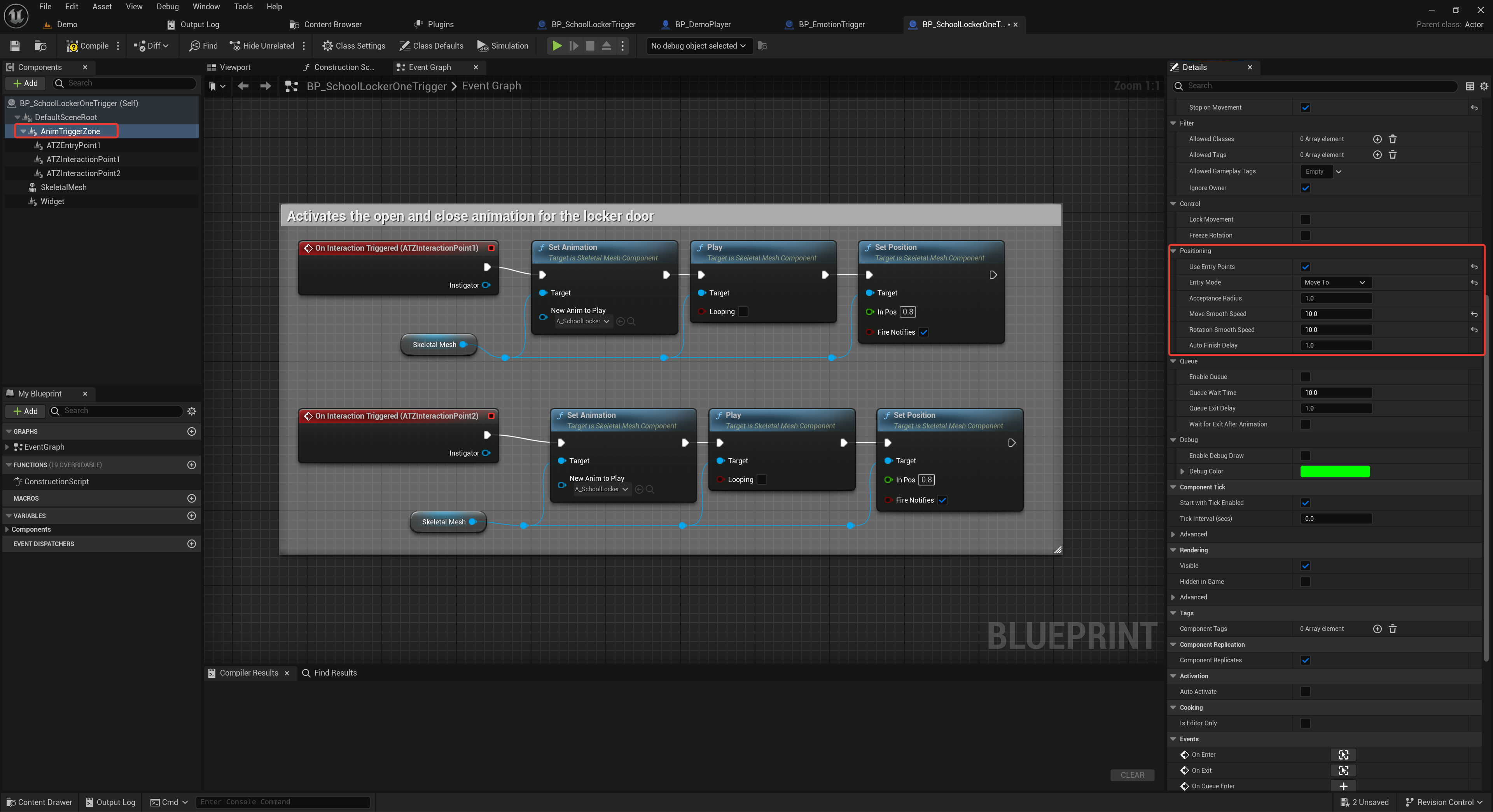Open My Blueprint settings gear
This screenshot has width=1493, height=812.
(x=192, y=411)
